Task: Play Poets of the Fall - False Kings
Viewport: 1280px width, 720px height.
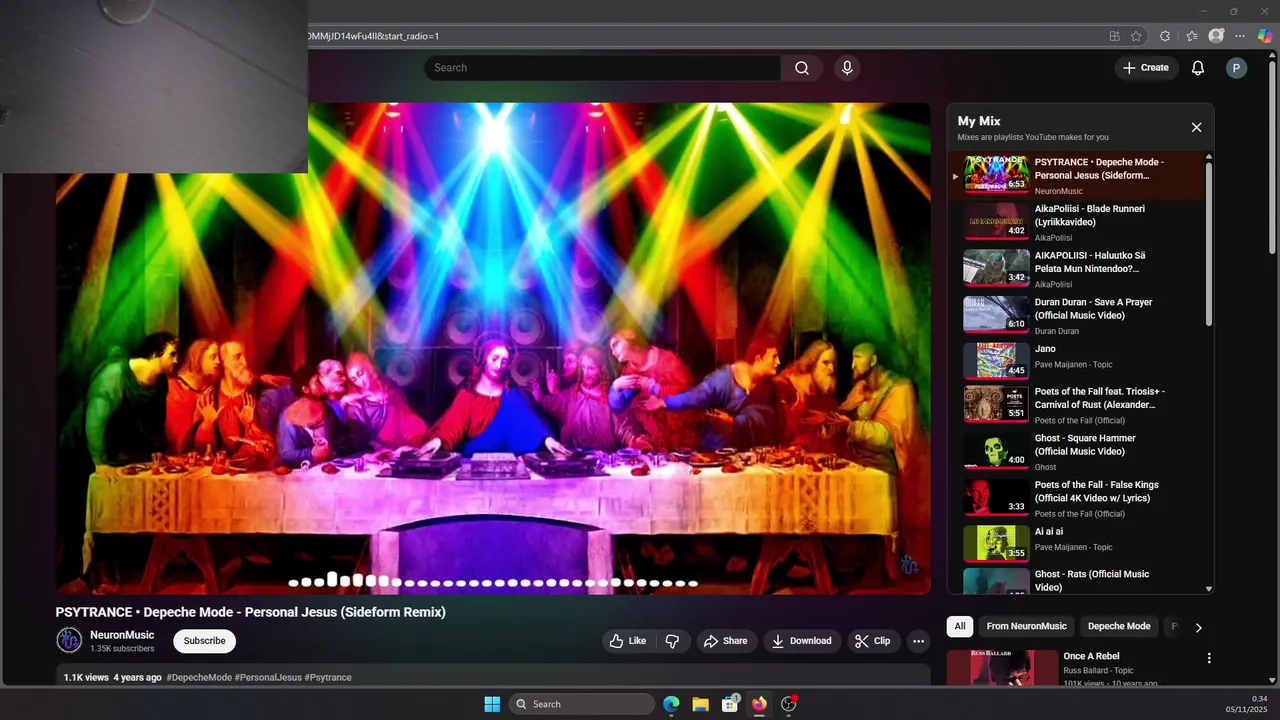Action: [x=1080, y=498]
